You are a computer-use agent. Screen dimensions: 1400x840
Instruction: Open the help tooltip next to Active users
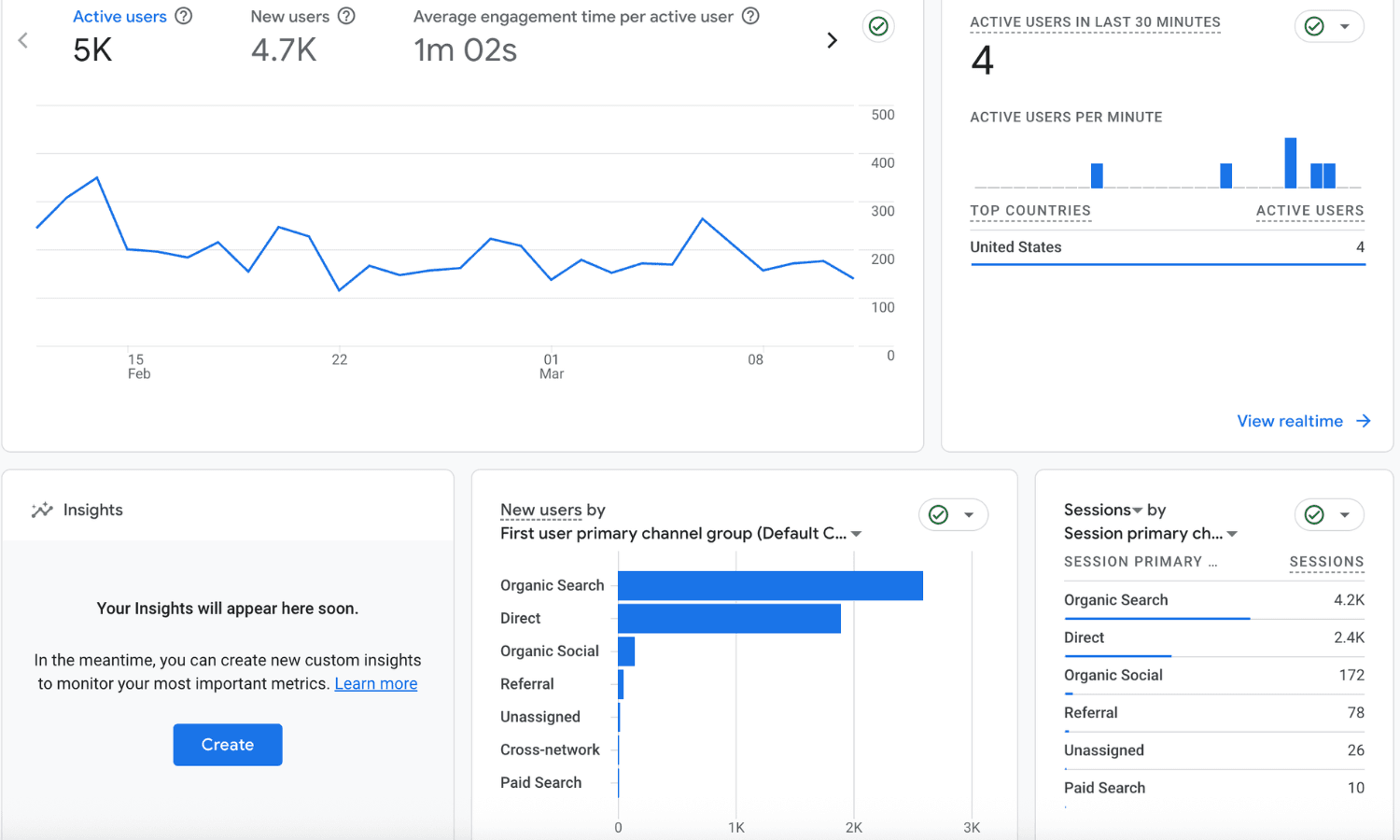click(183, 16)
